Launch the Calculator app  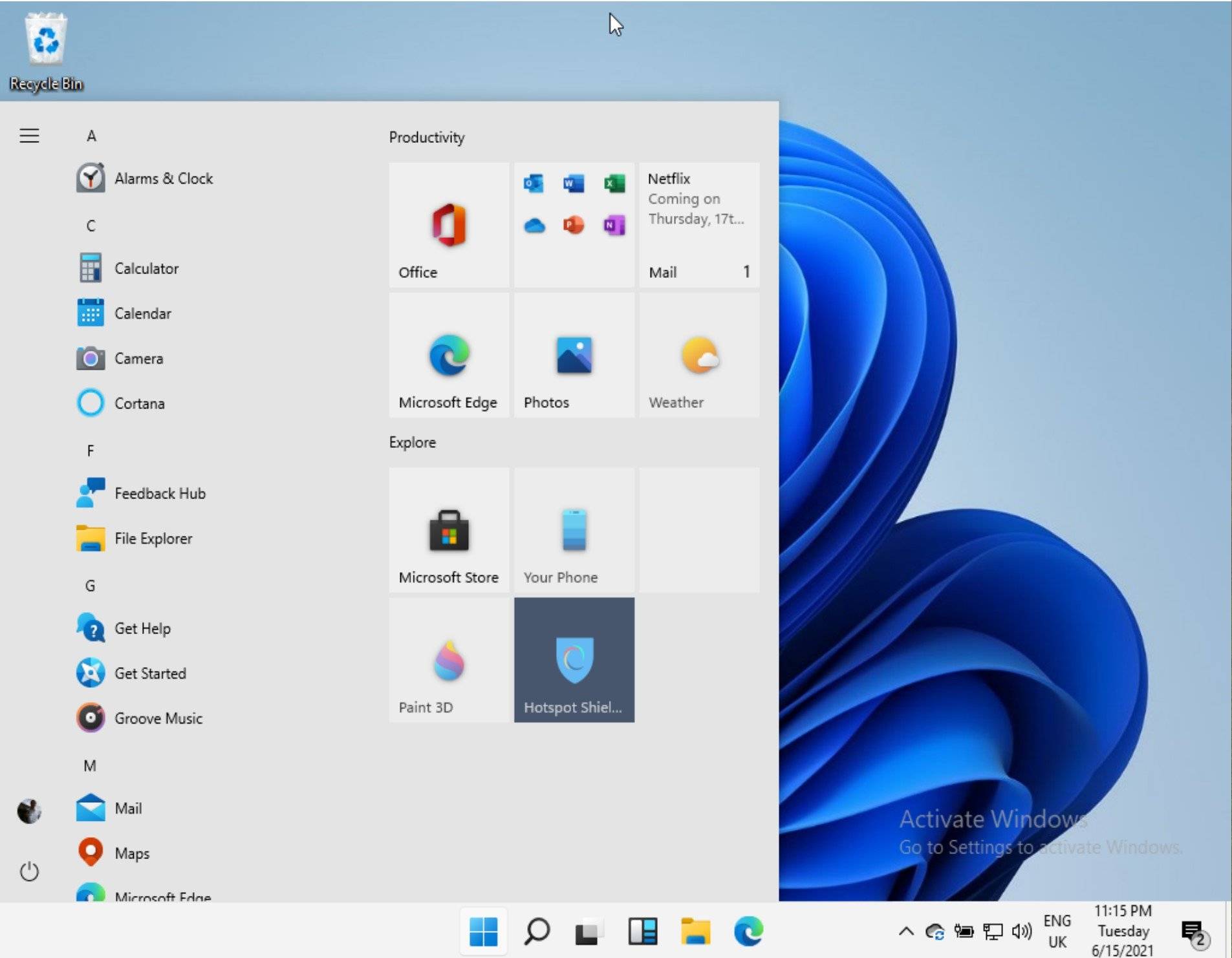click(x=146, y=268)
